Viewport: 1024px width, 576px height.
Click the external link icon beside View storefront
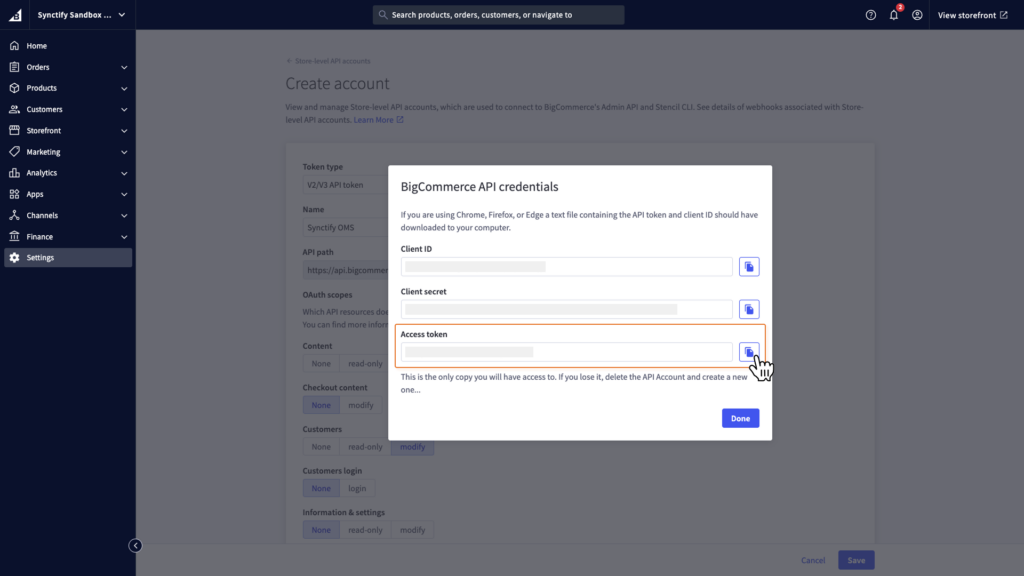click(1004, 15)
